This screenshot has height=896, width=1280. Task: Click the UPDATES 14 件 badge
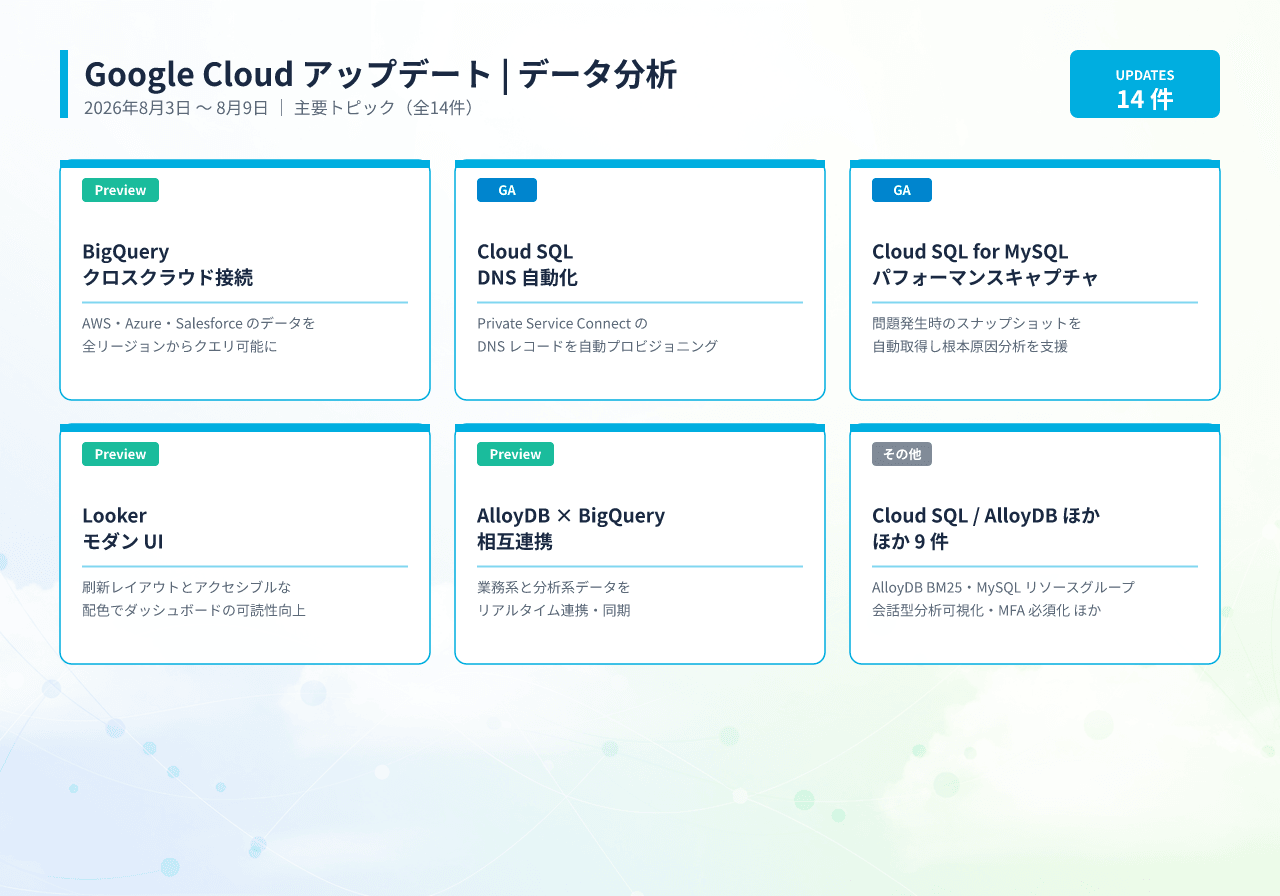click(x=1145, y=84)
